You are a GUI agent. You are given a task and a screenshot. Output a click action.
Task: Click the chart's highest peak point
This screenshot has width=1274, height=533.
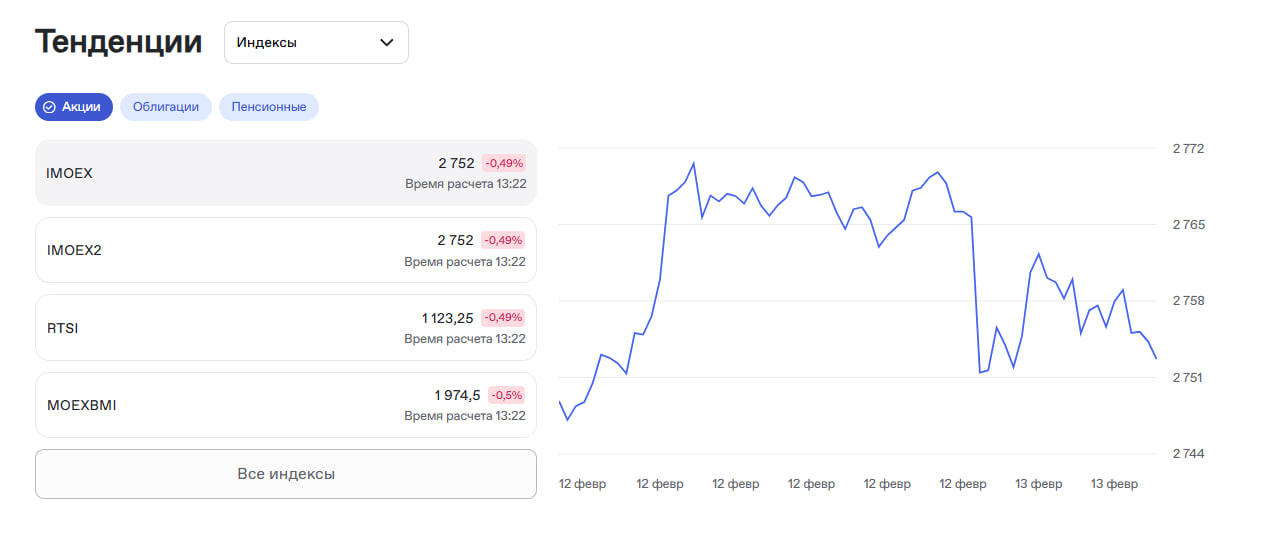pos(693,163)
